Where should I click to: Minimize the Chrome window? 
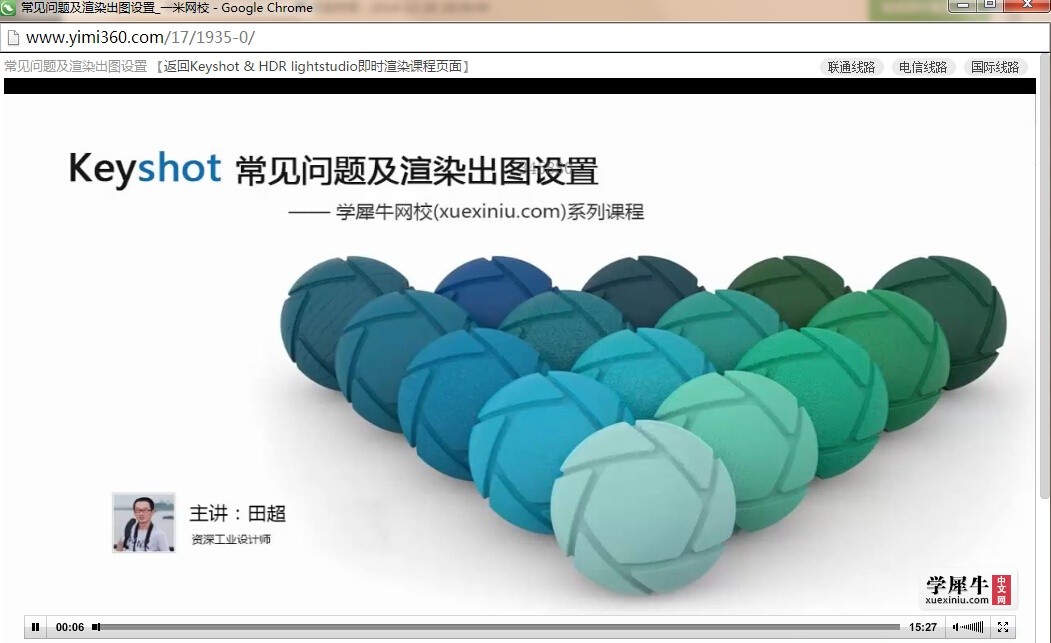coord(963,5)
